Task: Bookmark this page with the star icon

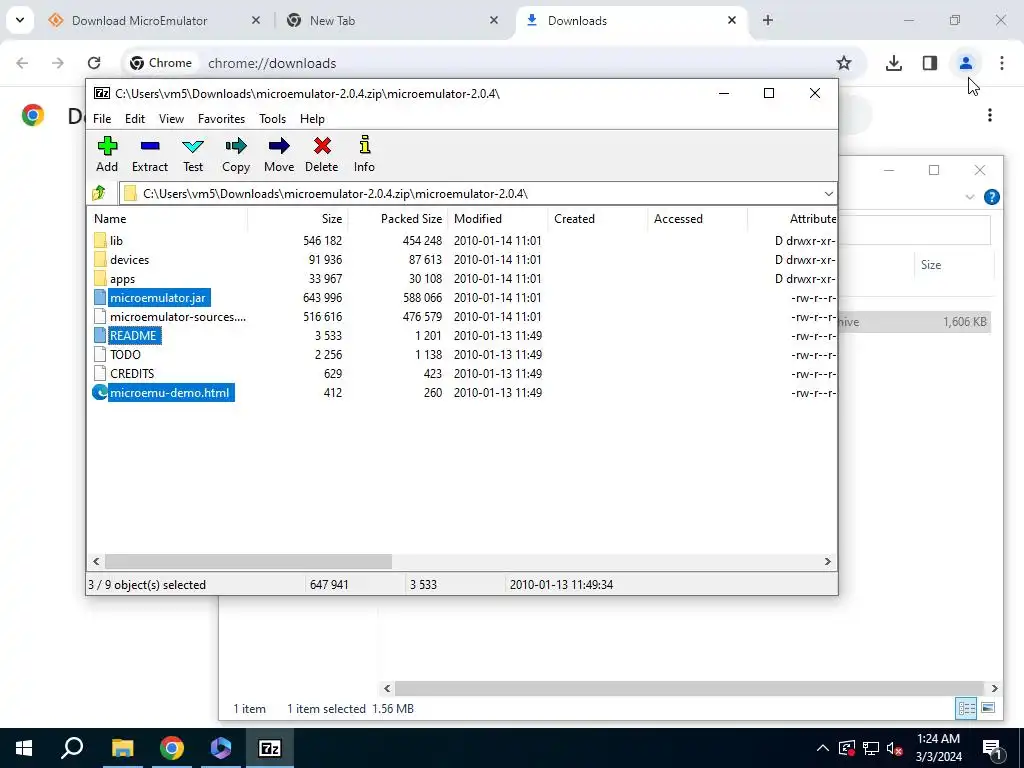Action: point(844,63)
